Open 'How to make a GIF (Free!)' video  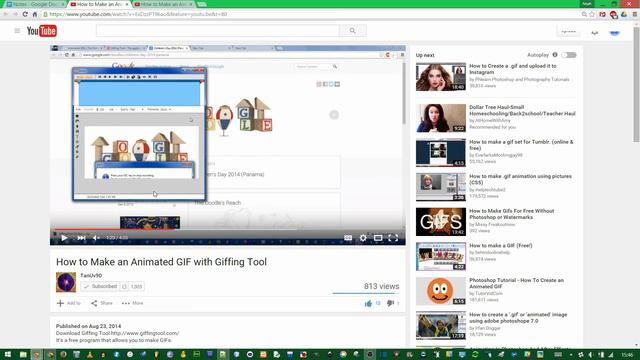pos(501,246)
